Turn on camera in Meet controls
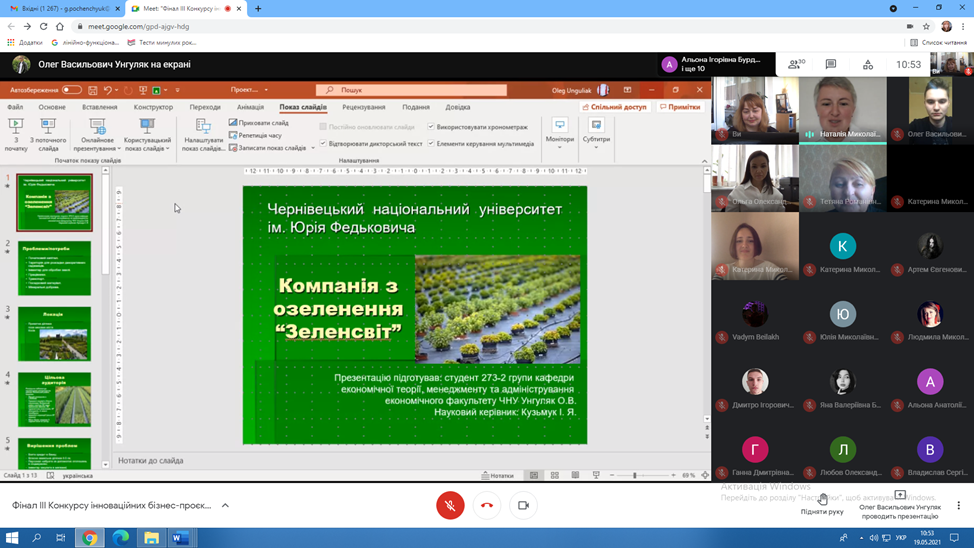 (523, 505)
